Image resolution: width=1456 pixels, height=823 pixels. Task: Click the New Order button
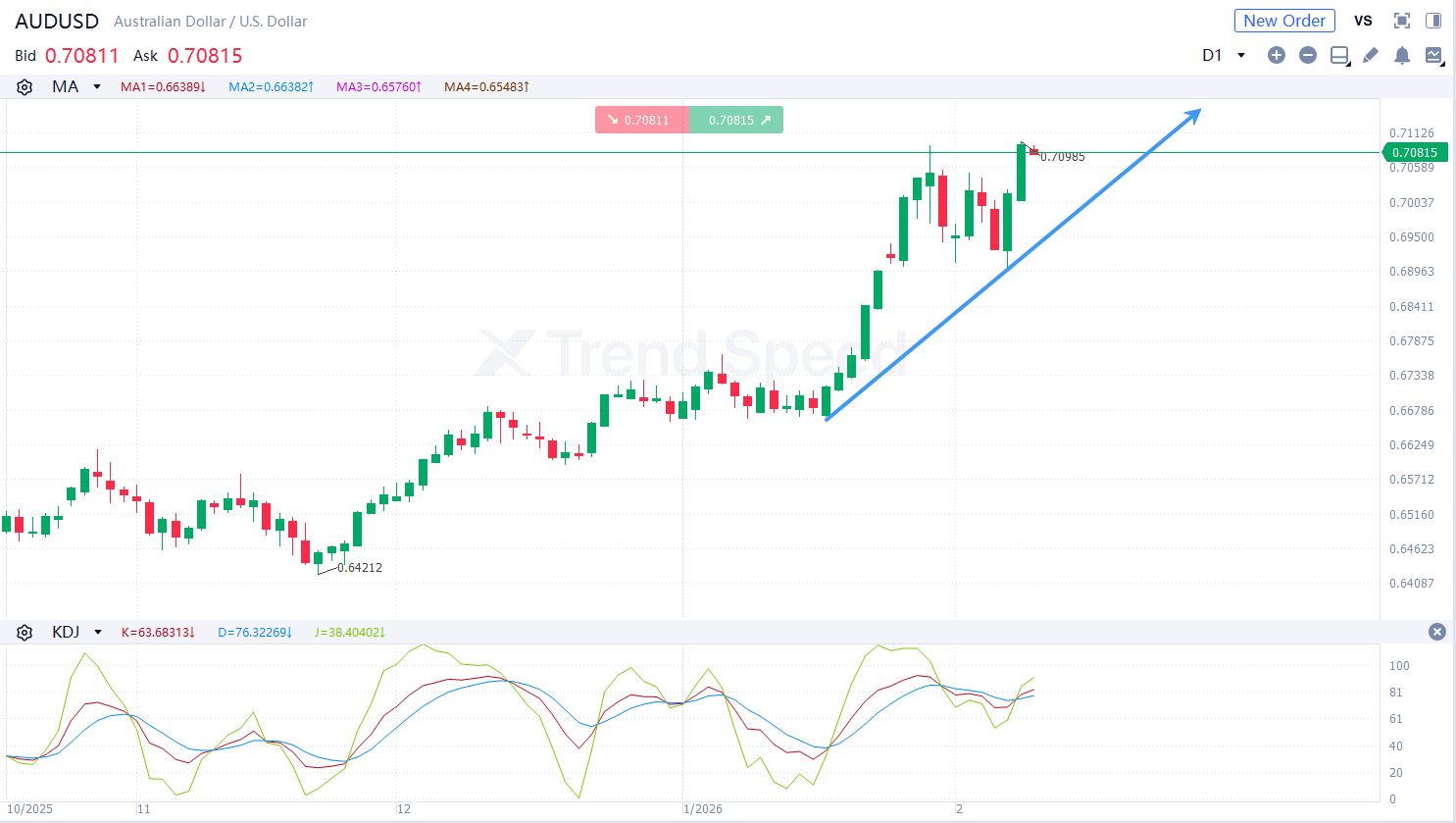point(1283,21)
